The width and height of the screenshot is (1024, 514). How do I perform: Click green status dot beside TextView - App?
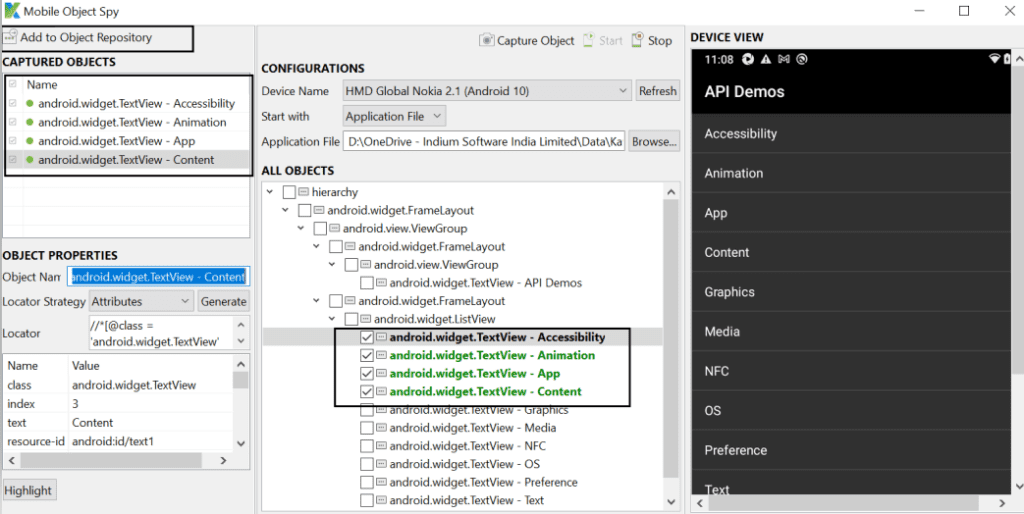tap(30, 141)
